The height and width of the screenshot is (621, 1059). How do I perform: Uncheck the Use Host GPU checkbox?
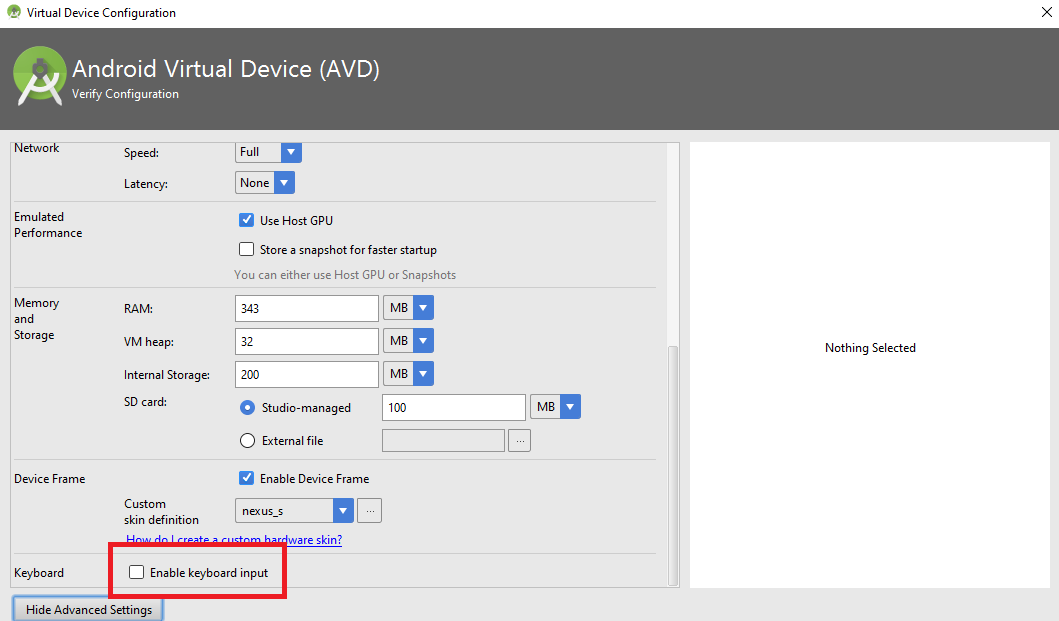click(x=247, y=220)
